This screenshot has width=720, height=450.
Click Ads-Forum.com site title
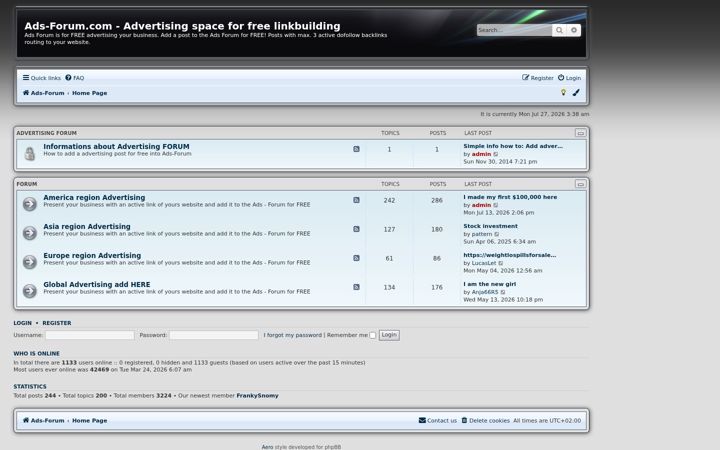pos(182,26)
